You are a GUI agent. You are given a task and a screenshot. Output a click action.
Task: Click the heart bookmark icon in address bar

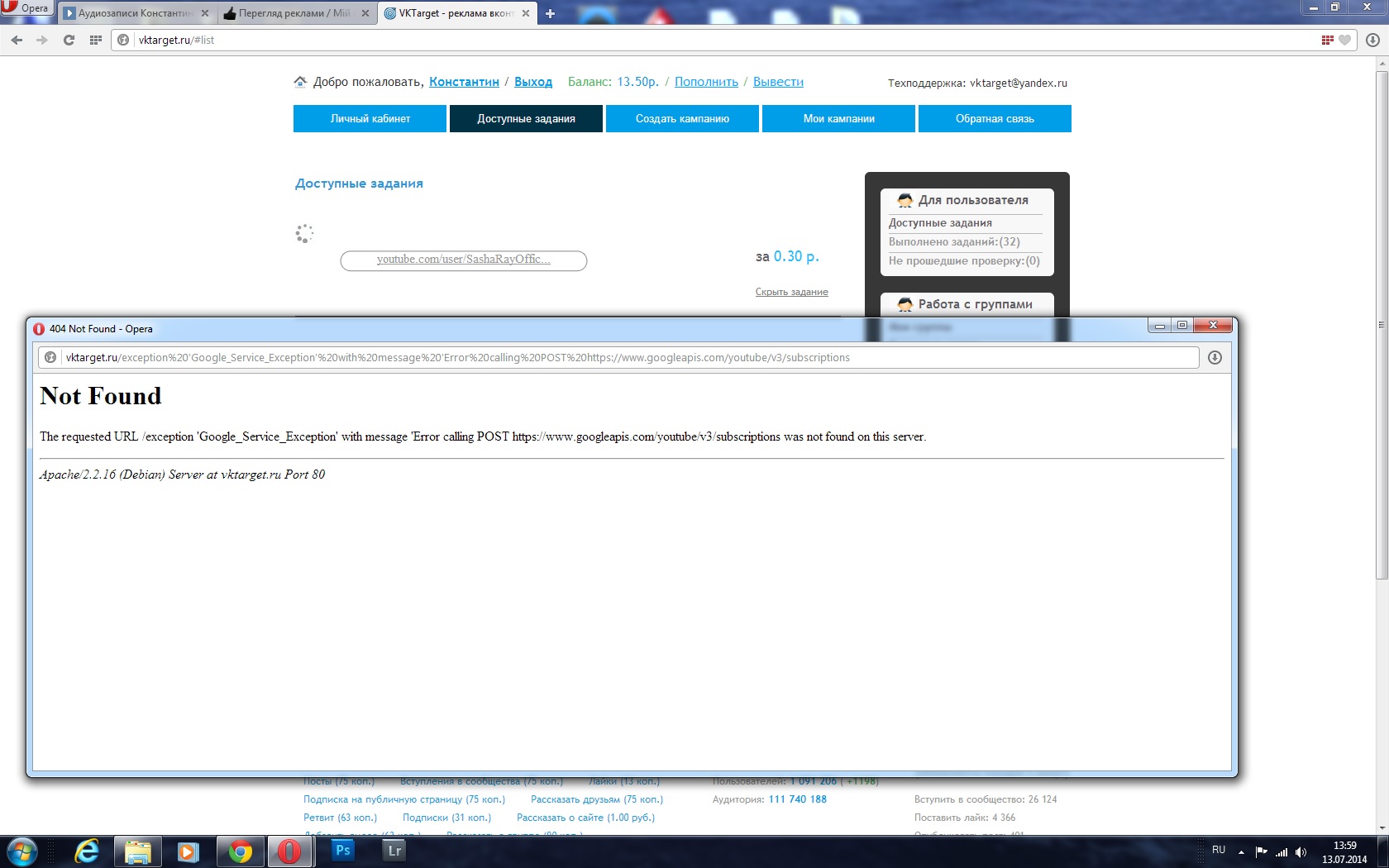pos(1345,40)
